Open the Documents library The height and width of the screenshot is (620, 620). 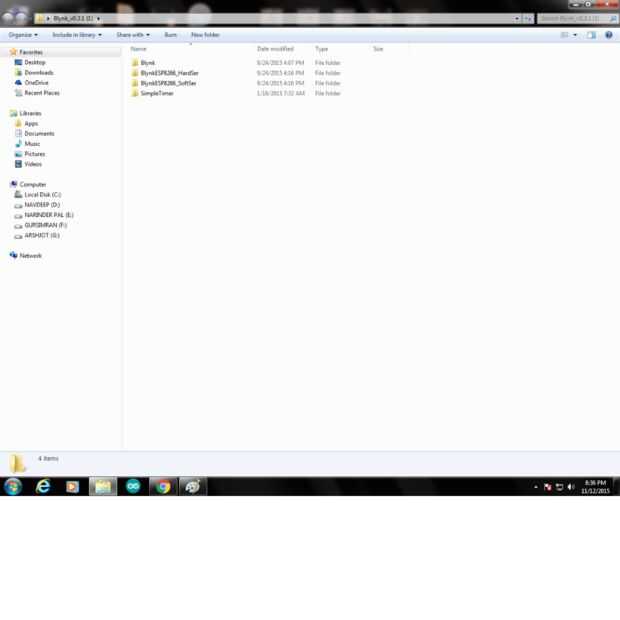tap(39, 134)
